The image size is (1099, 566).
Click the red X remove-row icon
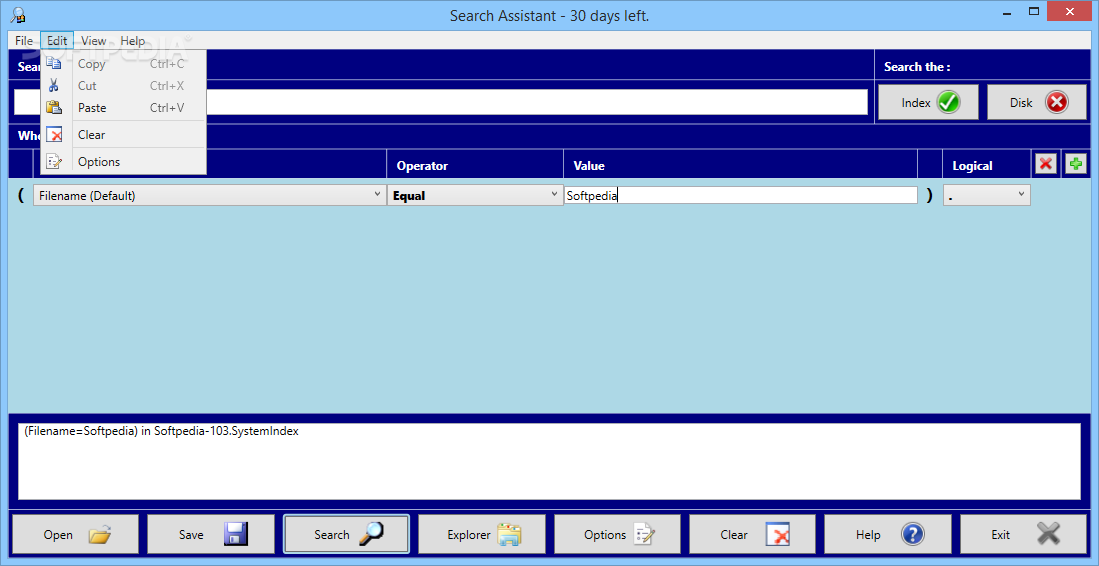(1046, 165)
